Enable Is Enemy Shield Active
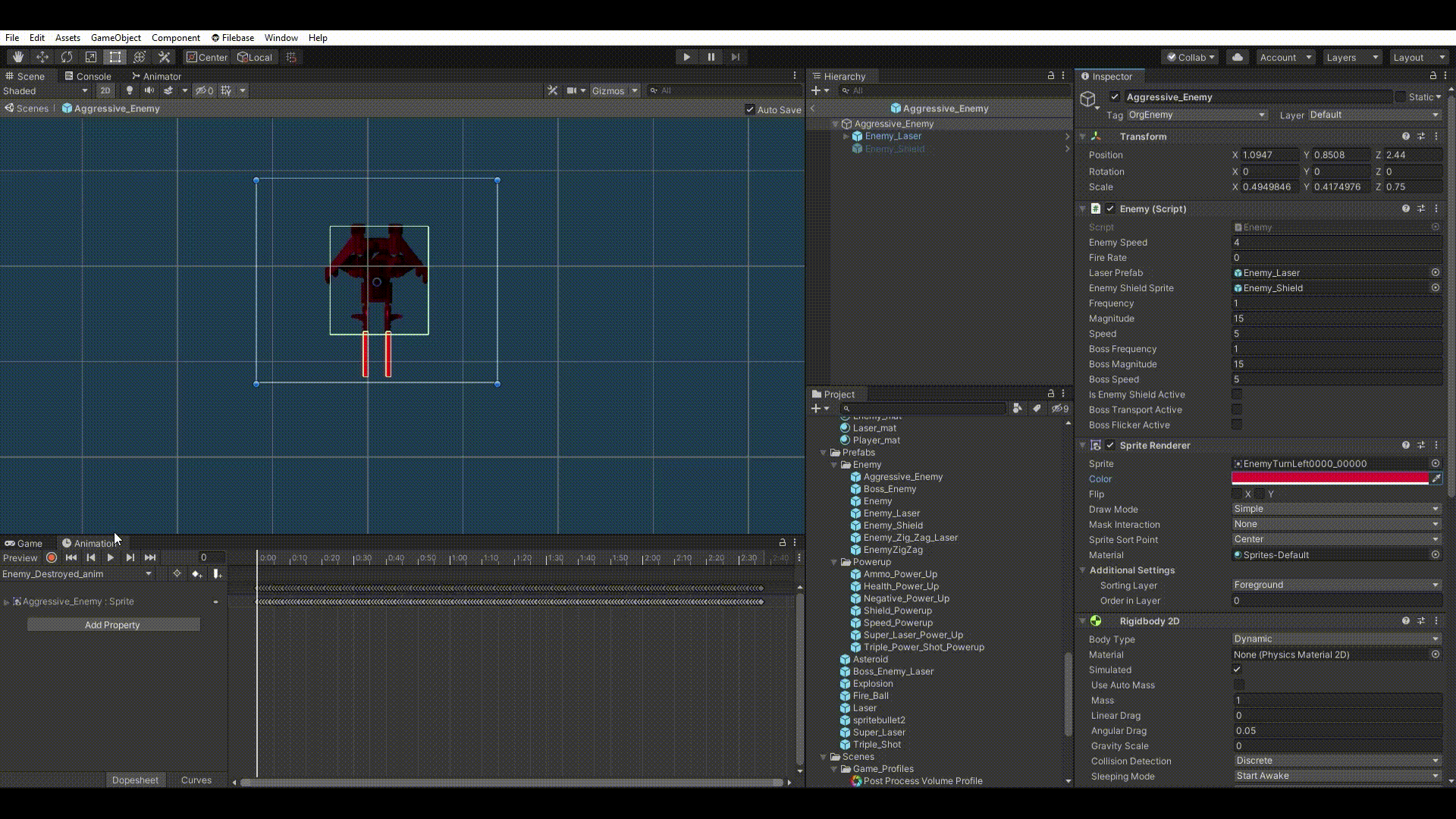 coord(1237,394)
